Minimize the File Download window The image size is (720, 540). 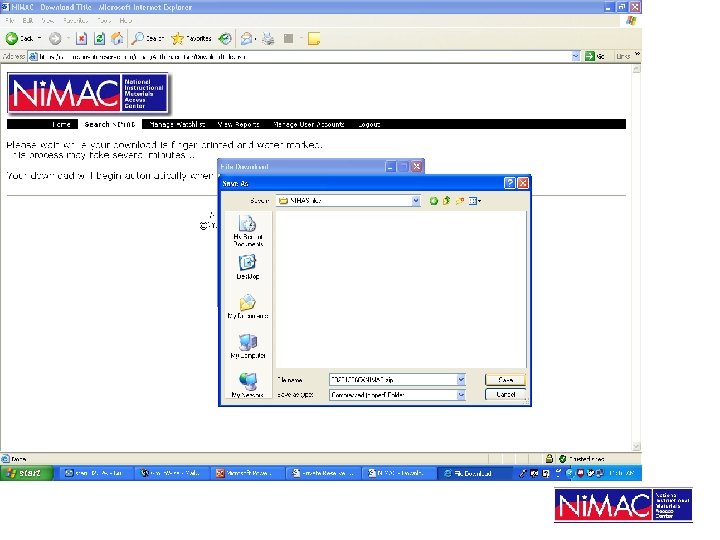[390, 166]
